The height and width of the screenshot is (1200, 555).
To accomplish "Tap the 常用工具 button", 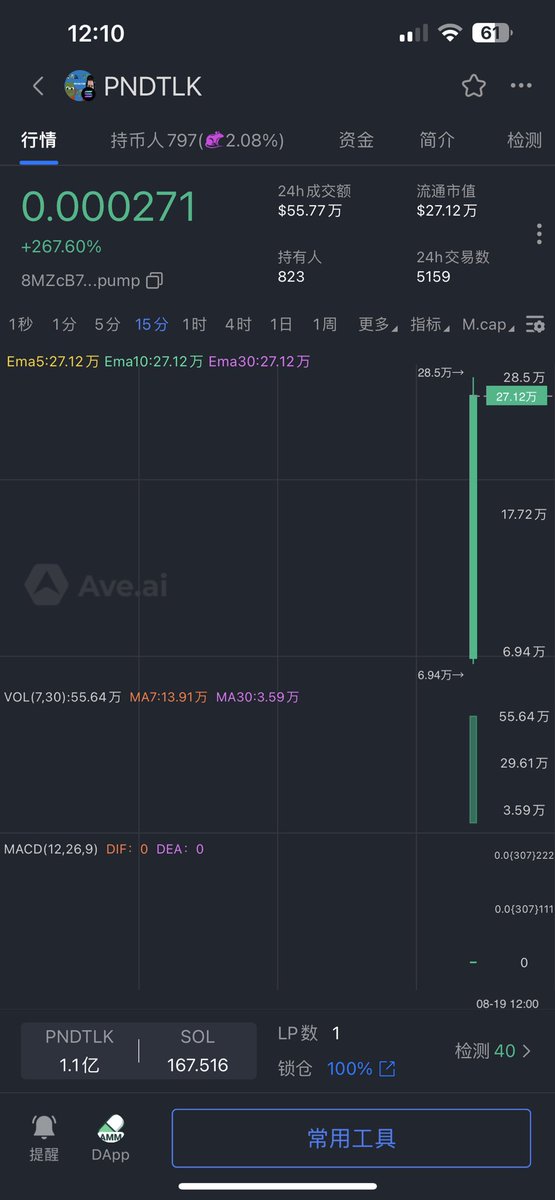I will (x=351, y=1138).
